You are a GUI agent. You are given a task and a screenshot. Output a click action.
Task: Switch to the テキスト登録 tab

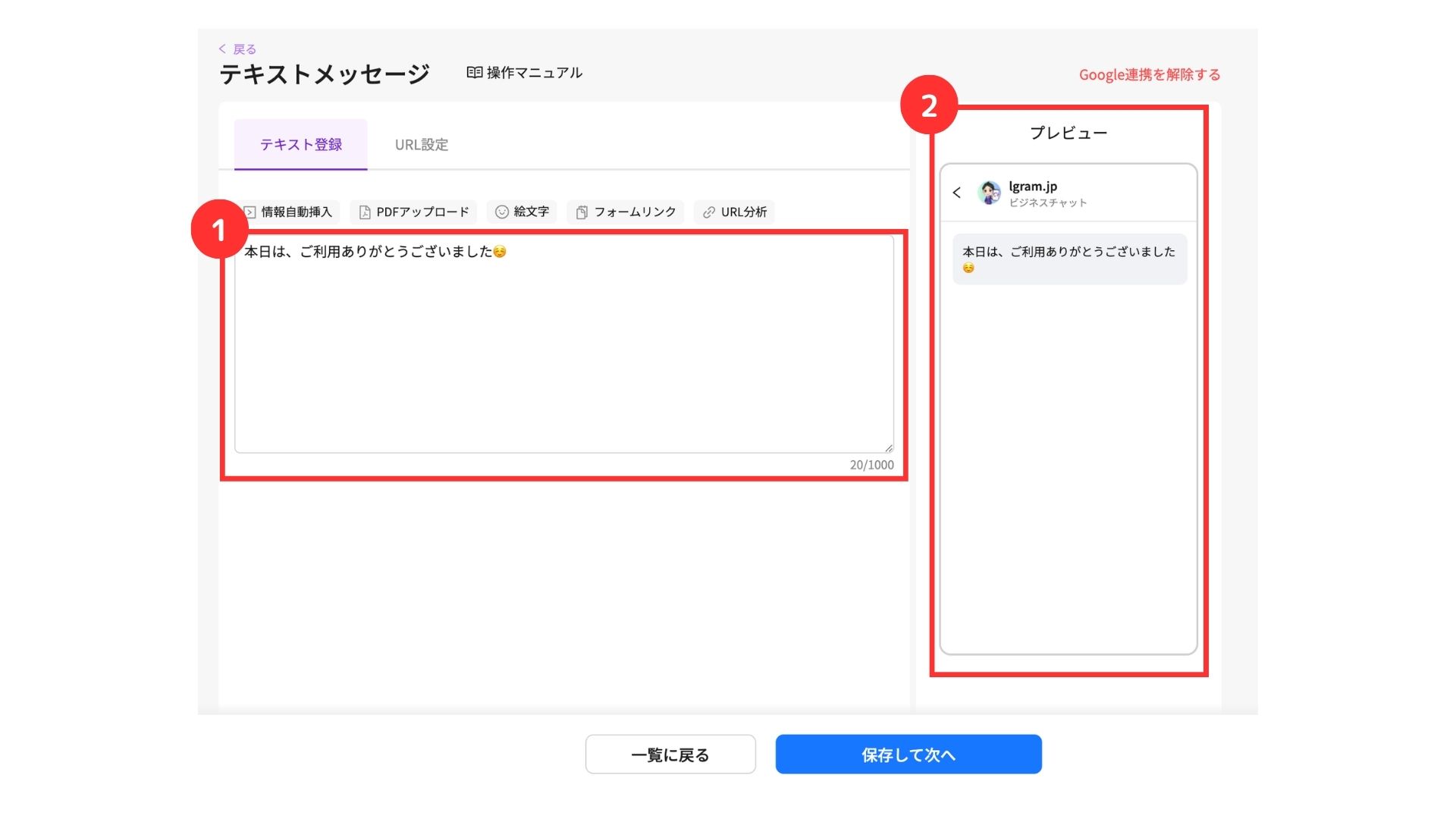click(x=301, y=144)
